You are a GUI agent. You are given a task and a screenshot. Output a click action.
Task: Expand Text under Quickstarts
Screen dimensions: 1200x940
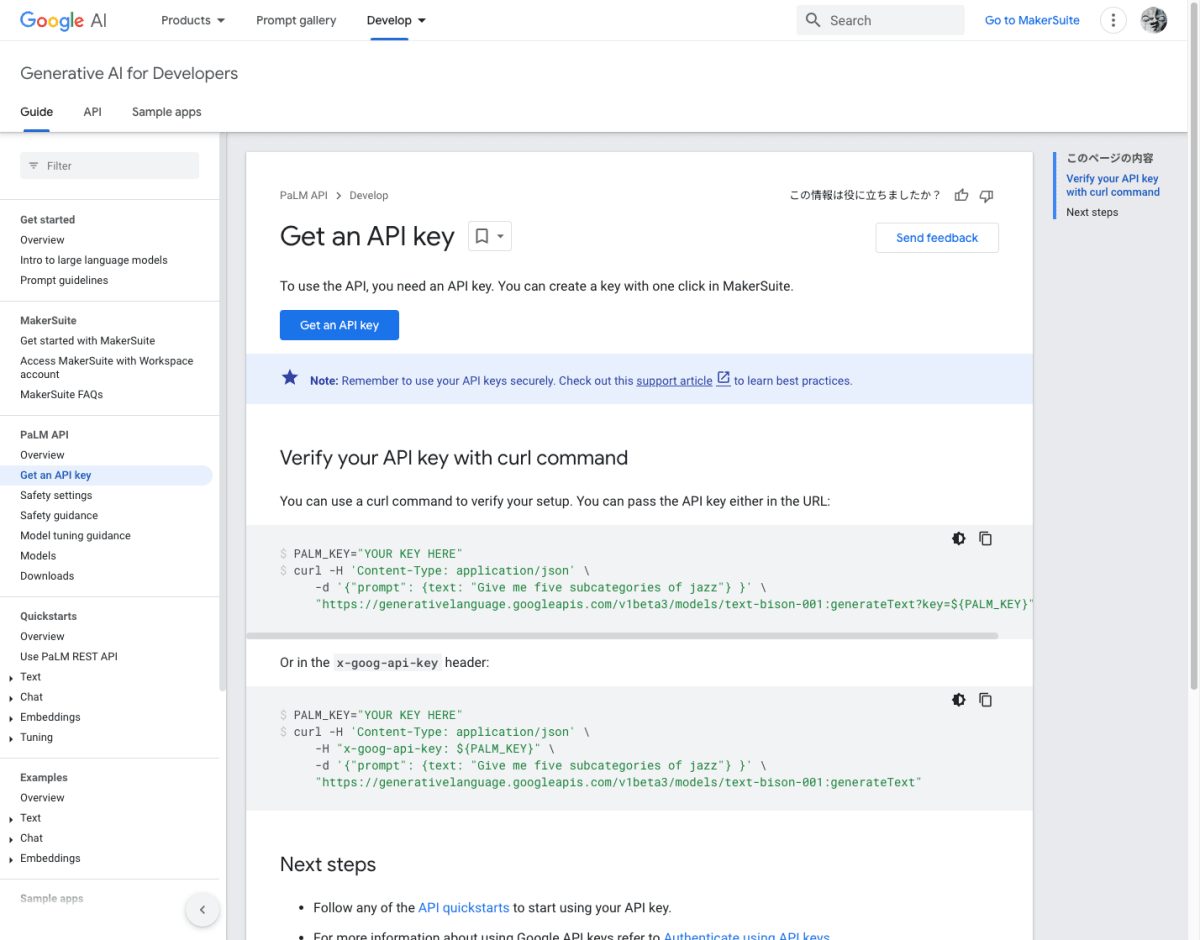pyautogui.click(x=11, y=677)
